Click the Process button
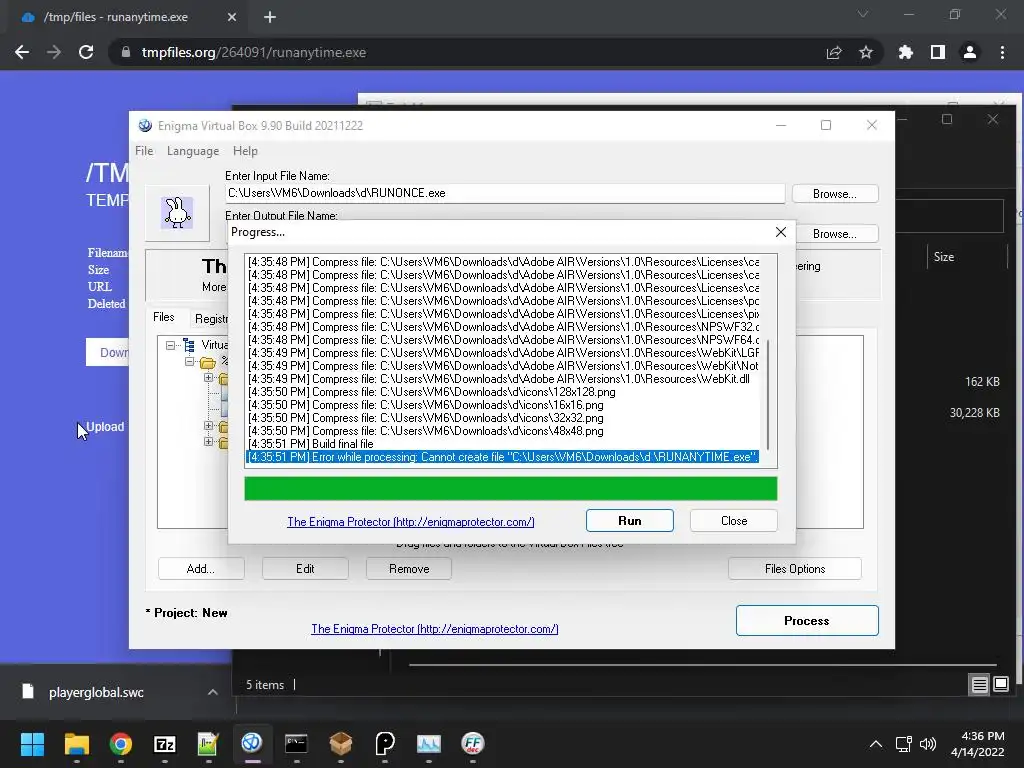 pyautogui.click(x=807, y=620)
